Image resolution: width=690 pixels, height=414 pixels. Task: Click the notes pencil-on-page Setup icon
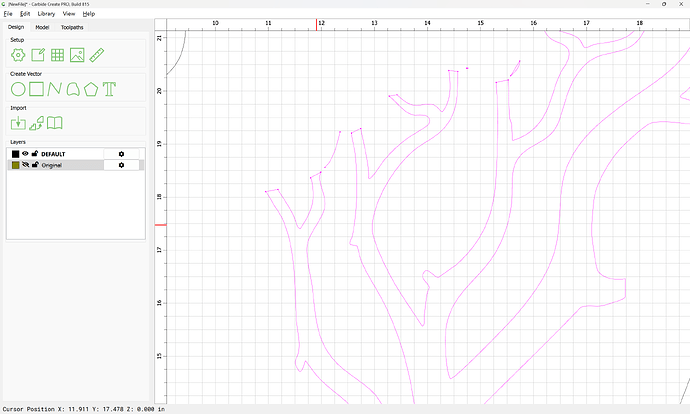pyautogui.click(x=38, y=55)
